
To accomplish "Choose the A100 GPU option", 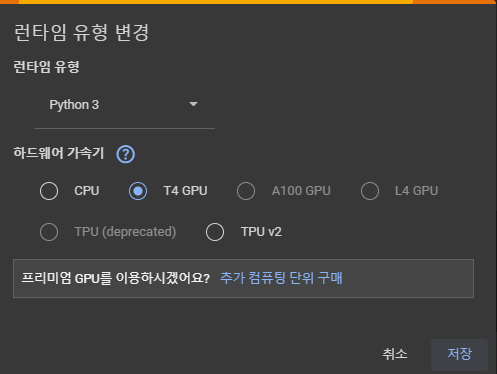I will [x=246, y=191].
